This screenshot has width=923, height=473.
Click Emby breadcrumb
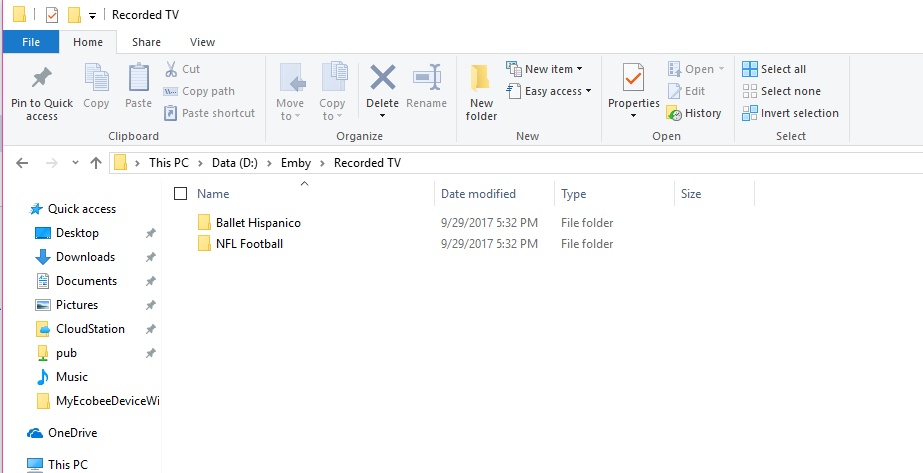[x=296, y=163]
